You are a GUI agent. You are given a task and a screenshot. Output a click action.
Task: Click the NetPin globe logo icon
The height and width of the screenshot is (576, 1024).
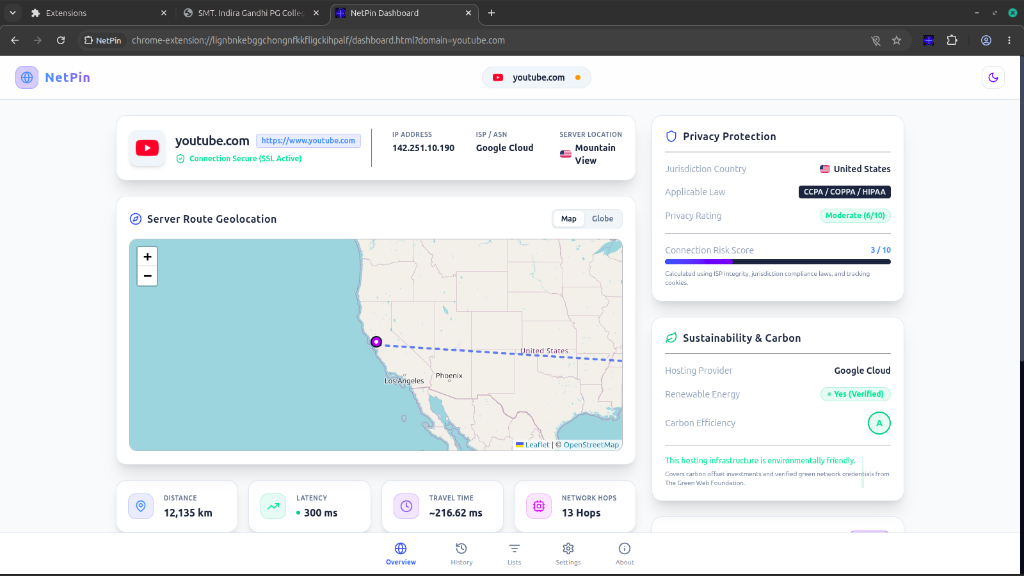tap(27, 77)
